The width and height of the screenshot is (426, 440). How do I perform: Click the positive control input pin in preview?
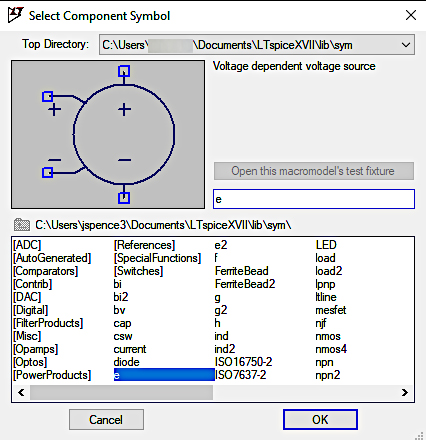pos(47,97)
